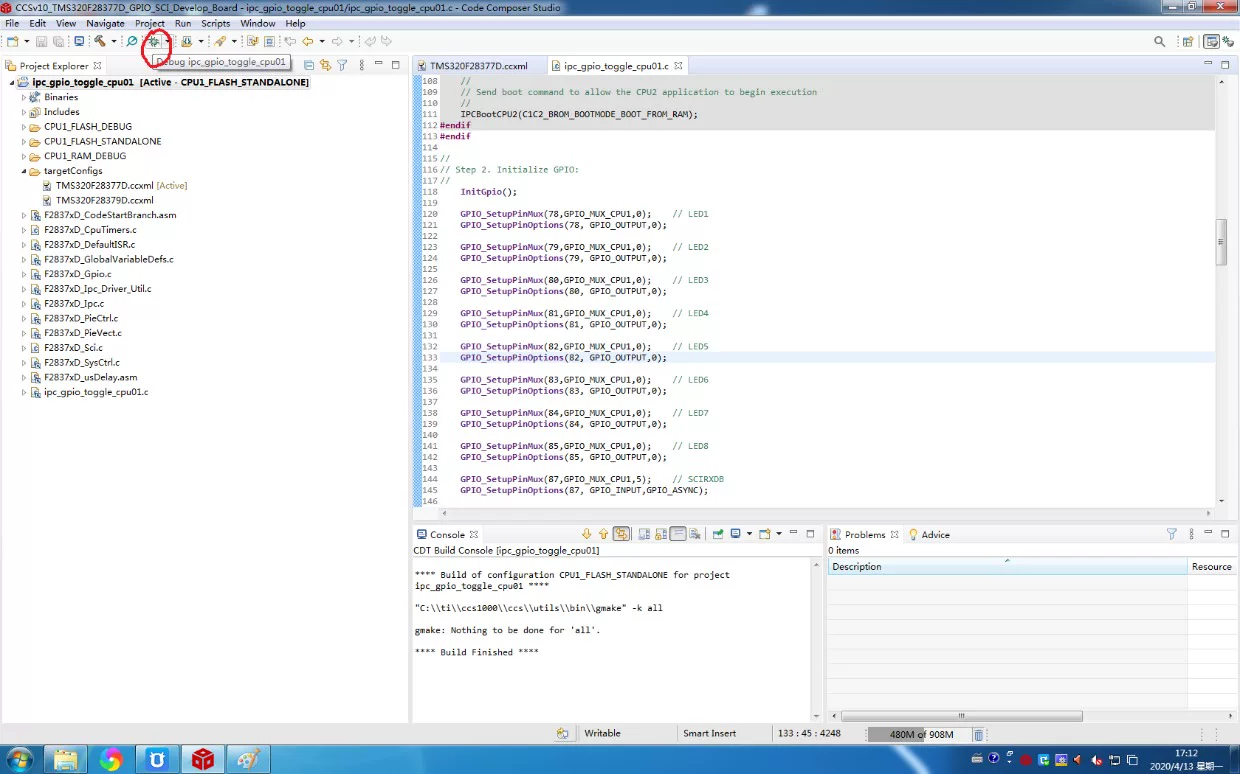This screenshot has height=774, width=1240.
Task: Collapse All in Project Explorer toolbar
Action: click(309, 65)
